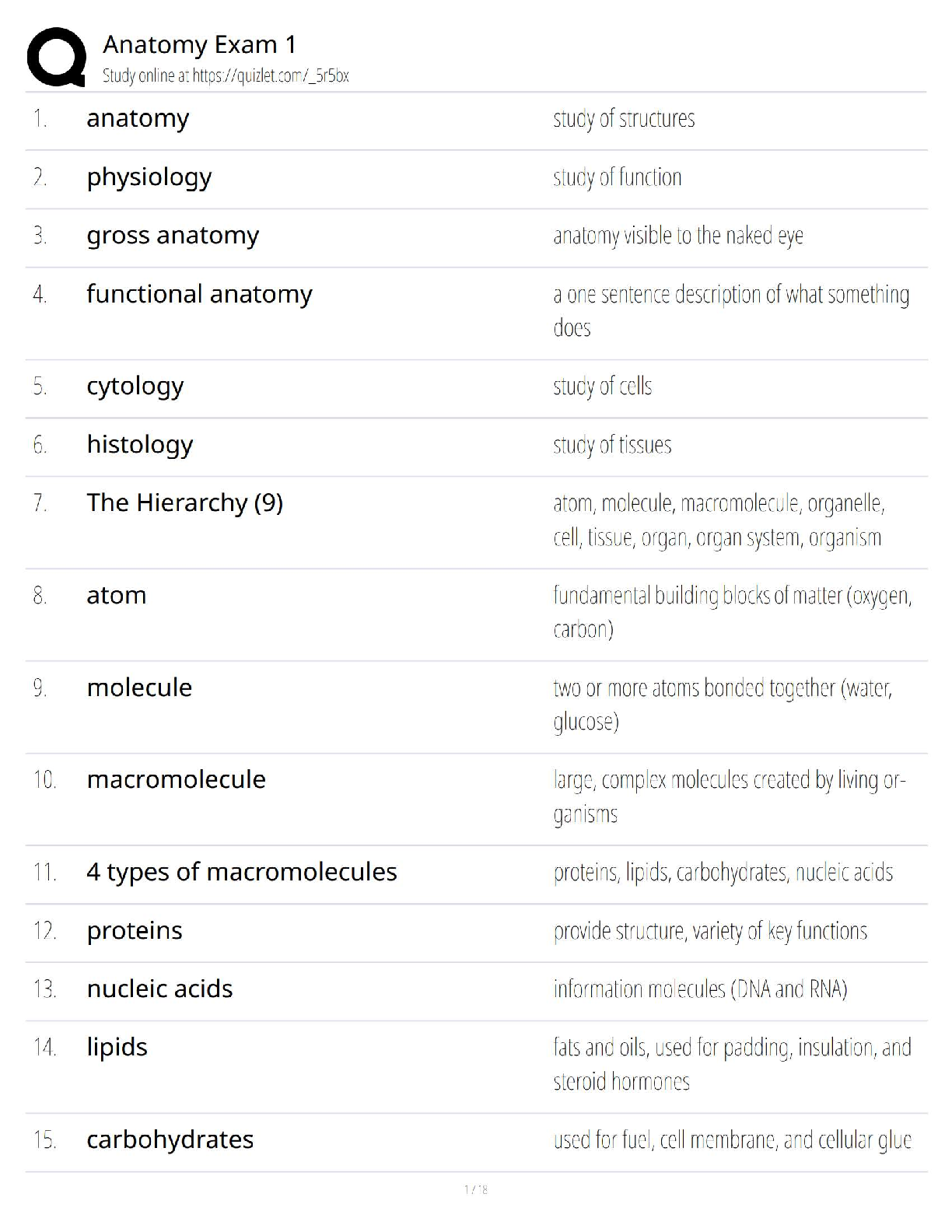
Task: Click the definition 'study of structures'
Action: coord(624,119)
